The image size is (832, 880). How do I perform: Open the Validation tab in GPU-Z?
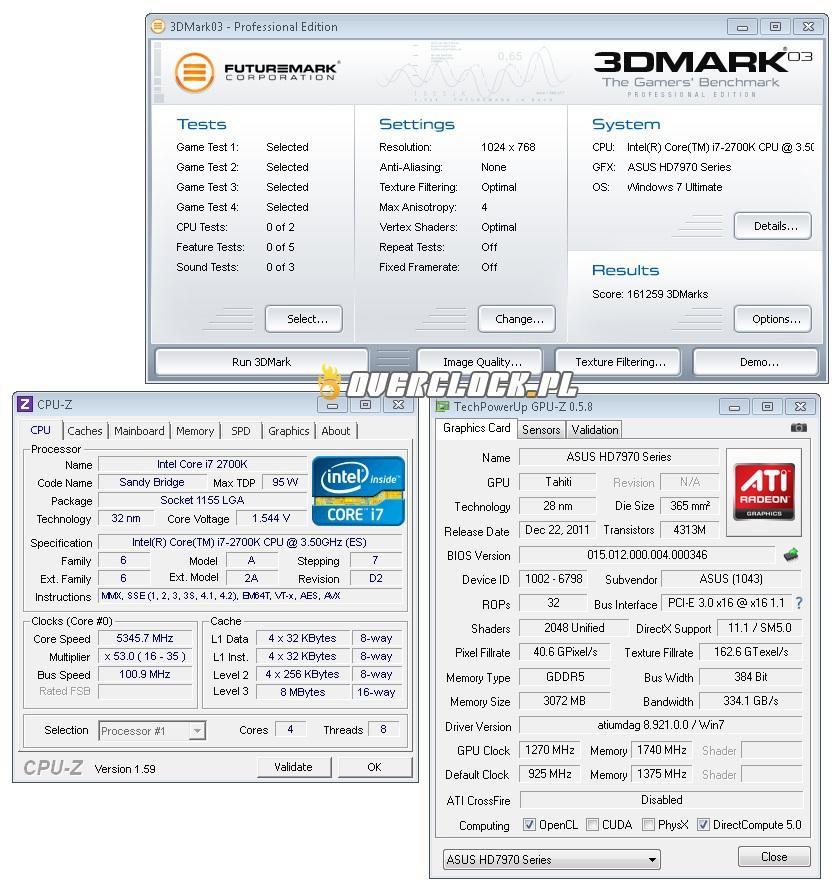pos(595,430)
